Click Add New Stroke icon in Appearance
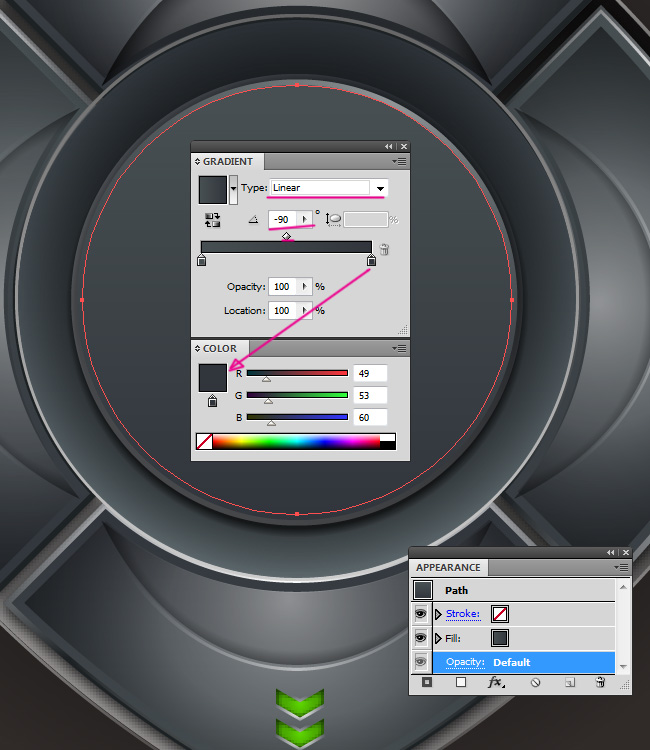This screenshot has width=650, height=750. tap(427, 683)
